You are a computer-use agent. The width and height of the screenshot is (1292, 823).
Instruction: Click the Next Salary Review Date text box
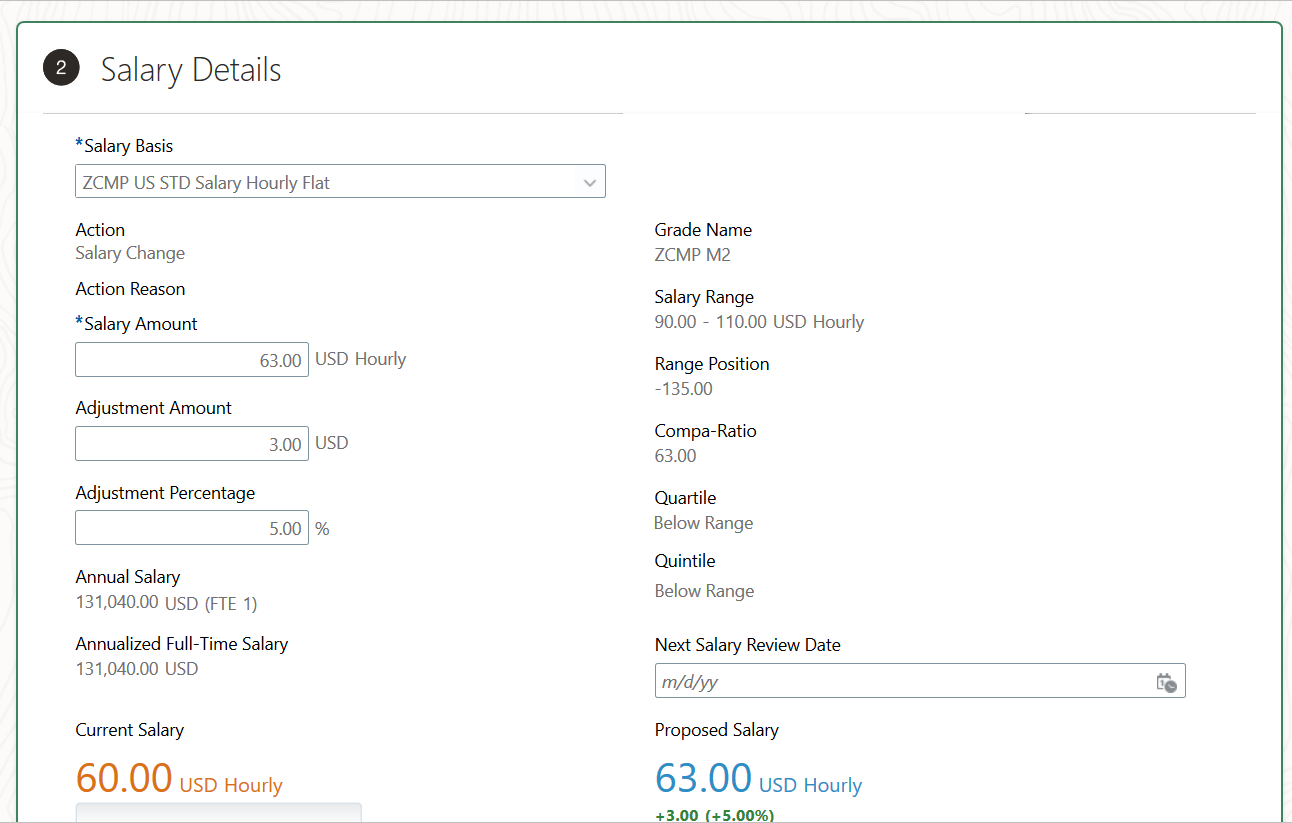pyautogui.click(x=900, y=682)
